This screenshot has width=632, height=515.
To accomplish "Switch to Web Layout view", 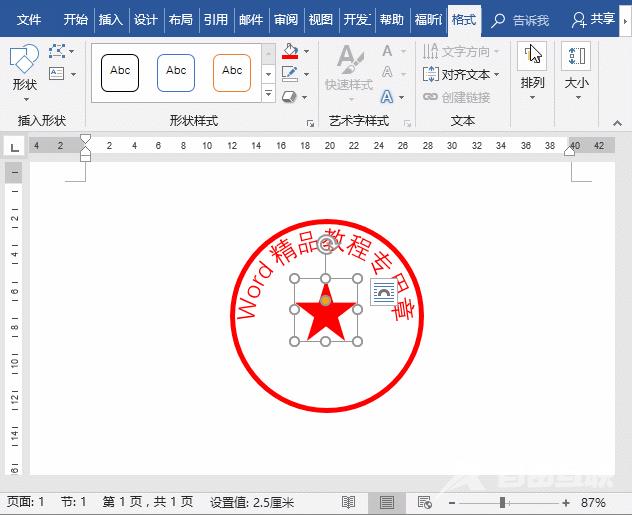I will (424, 502).
